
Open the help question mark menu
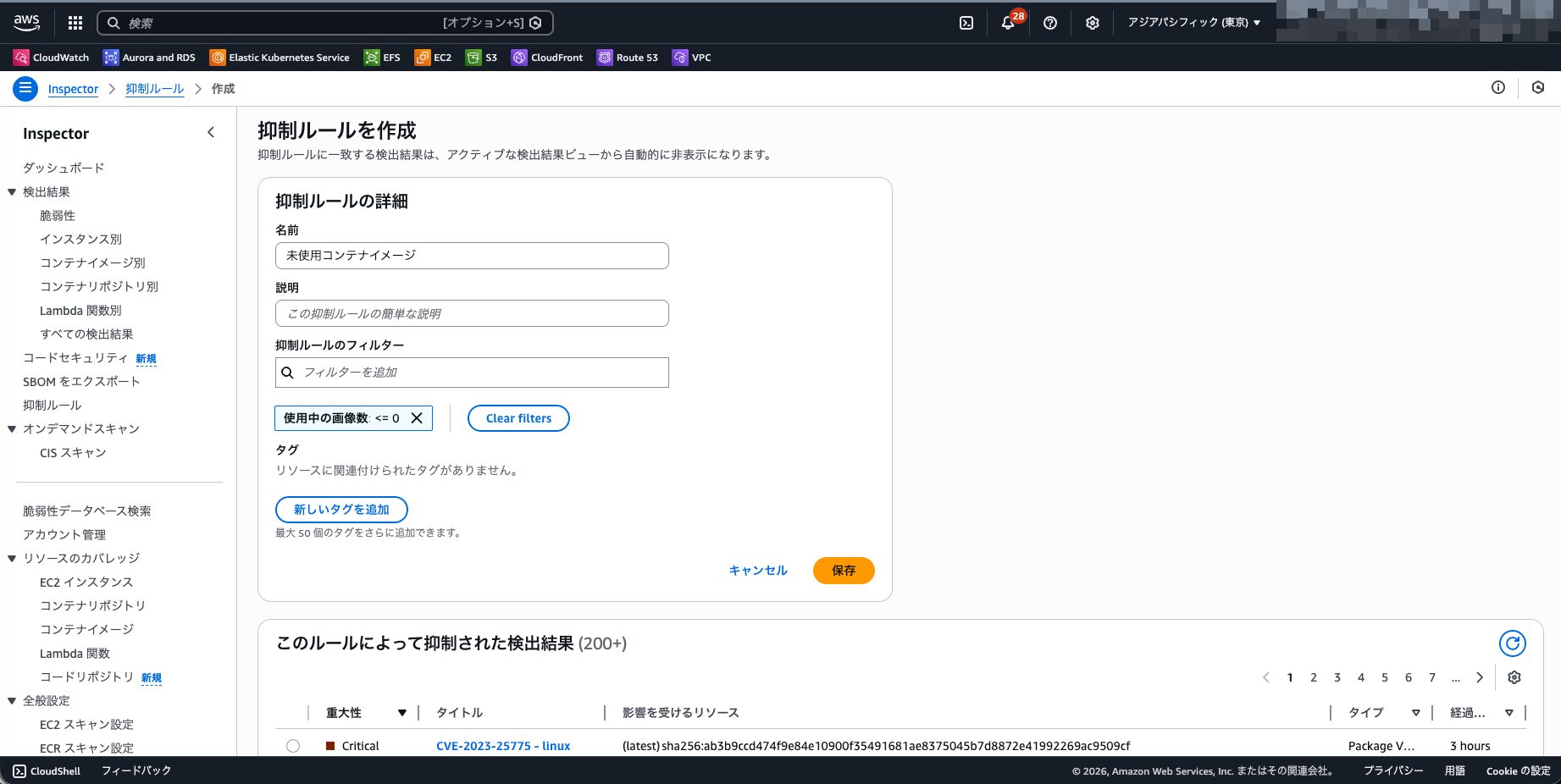[1050, 23]
